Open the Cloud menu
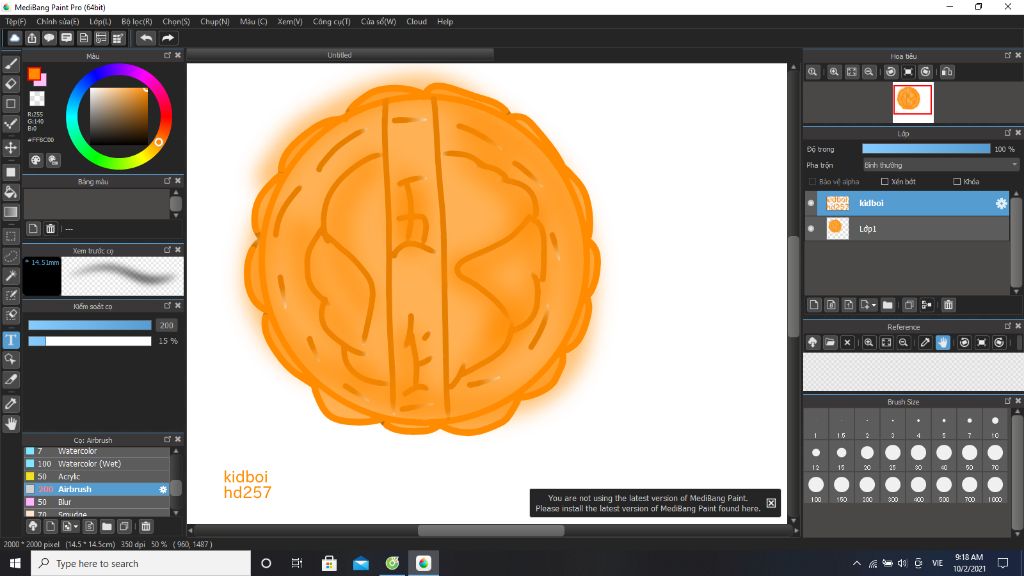This screenshot has width=1024, height=576. pos(416,22)
